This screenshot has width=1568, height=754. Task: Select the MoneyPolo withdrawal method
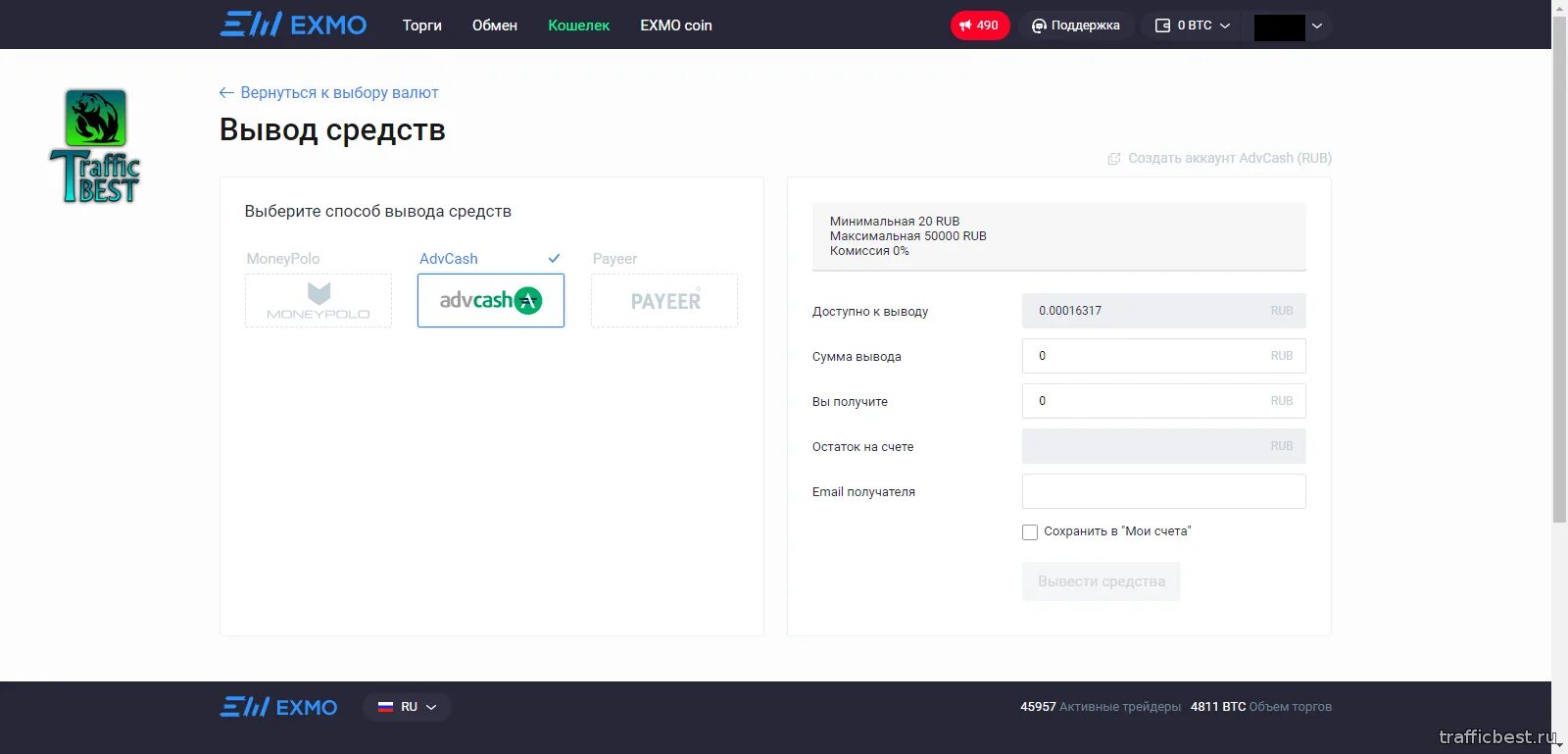(x=318, y=300)
